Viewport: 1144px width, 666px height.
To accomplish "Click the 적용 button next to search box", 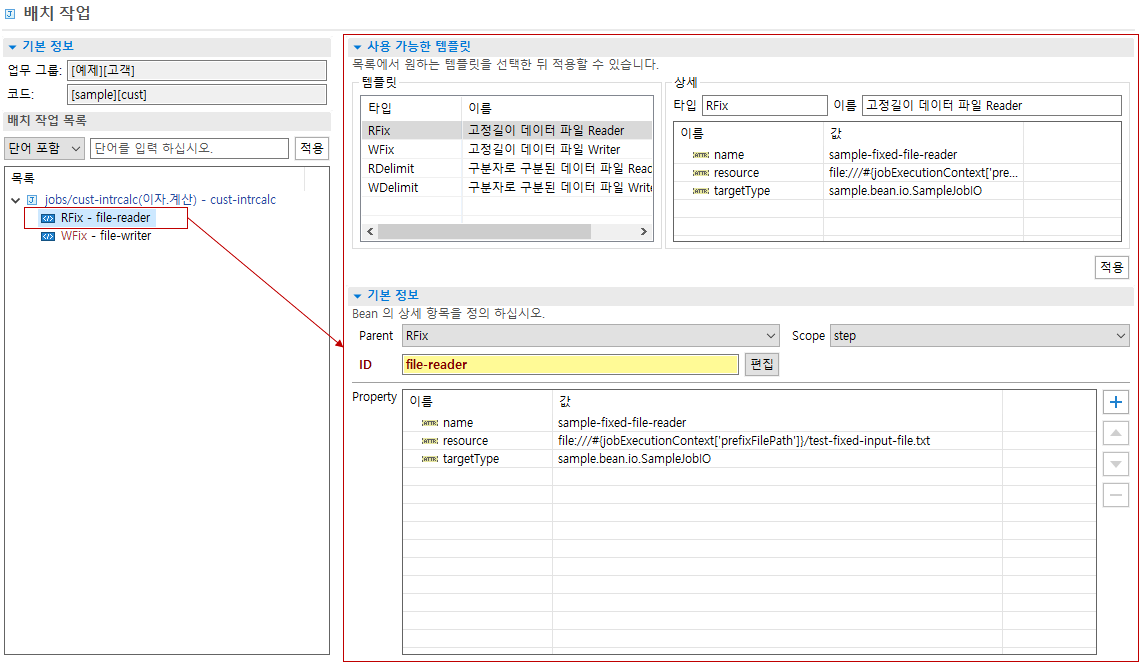I will pyautogui.click(x=312, y=148).
